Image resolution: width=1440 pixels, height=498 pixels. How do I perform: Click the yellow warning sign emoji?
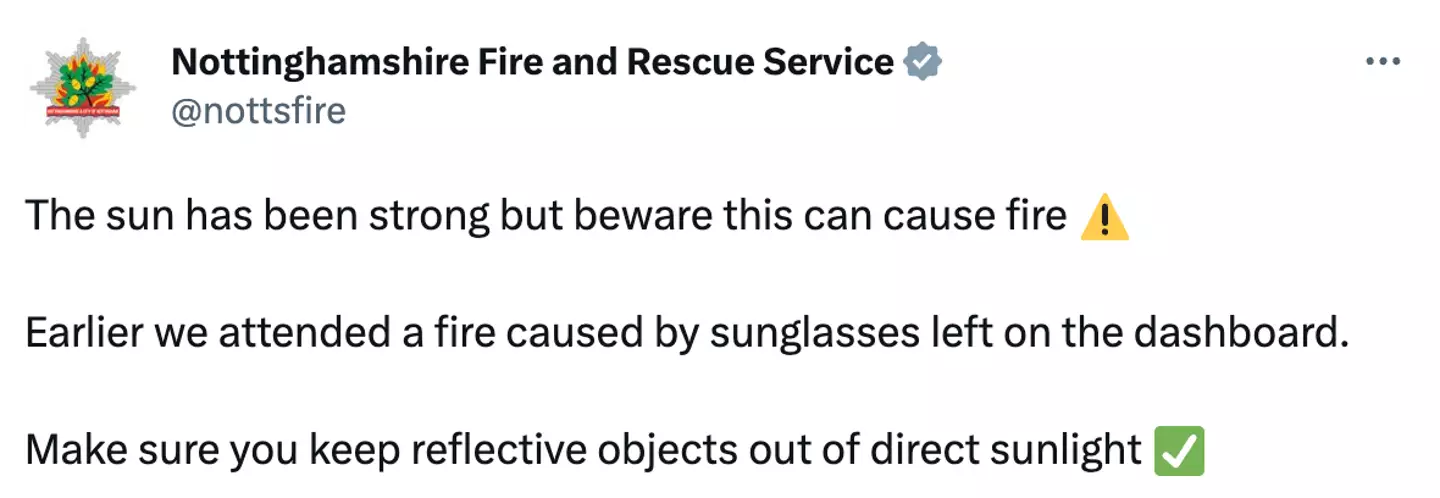[1105, 217]
